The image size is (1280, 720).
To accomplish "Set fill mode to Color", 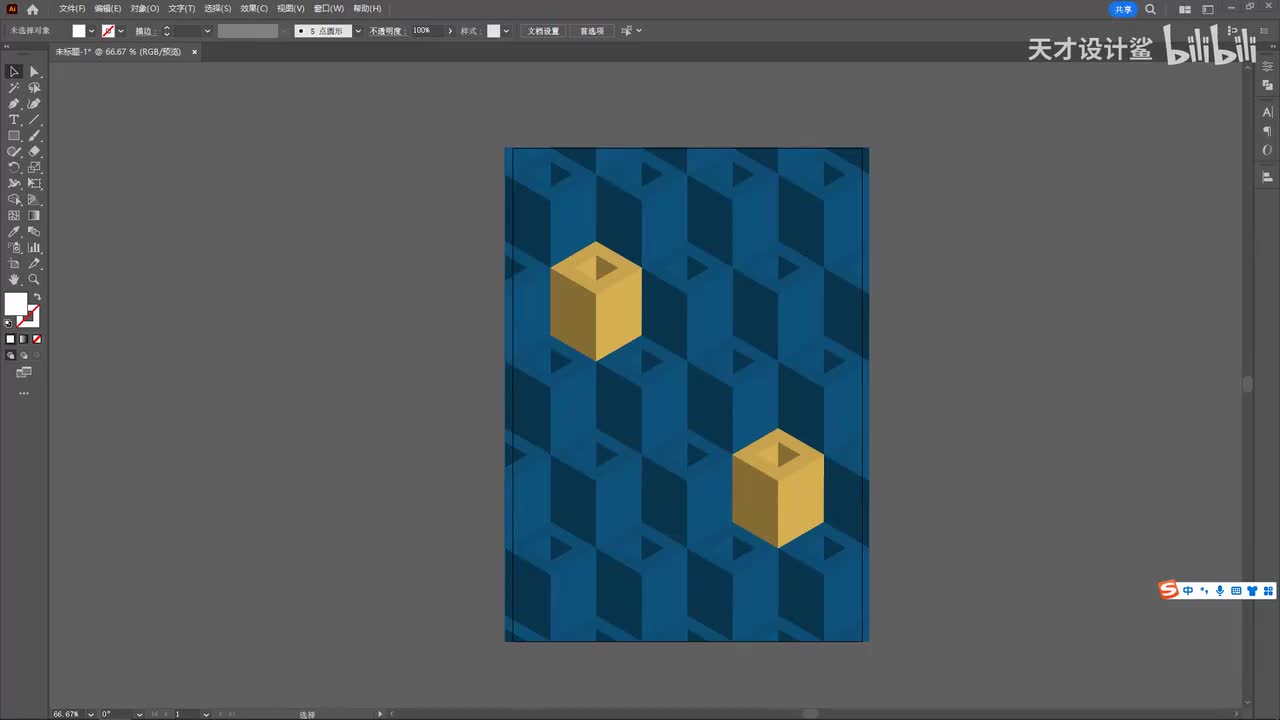I will coord(11,339).
